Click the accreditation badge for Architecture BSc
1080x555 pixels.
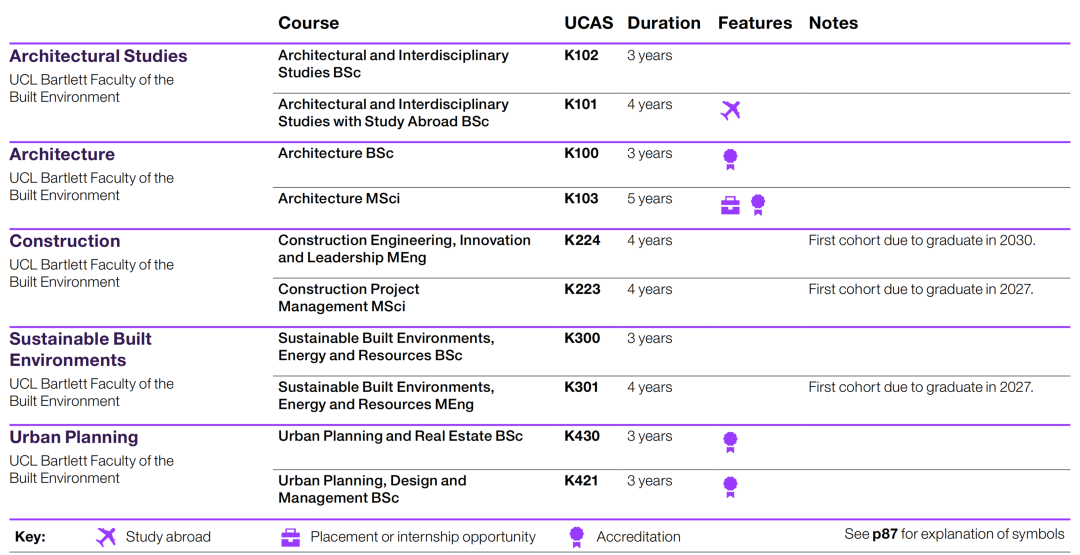pos(730,159)
